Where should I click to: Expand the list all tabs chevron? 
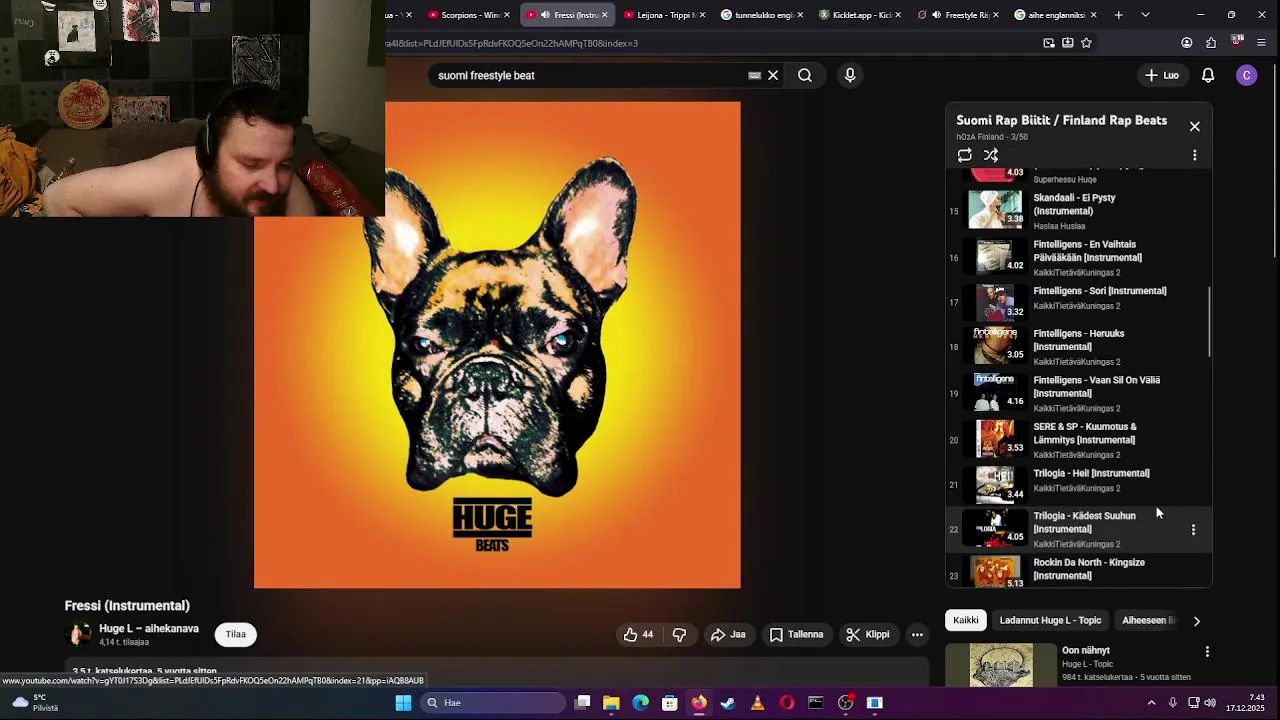pos(1145,15)
